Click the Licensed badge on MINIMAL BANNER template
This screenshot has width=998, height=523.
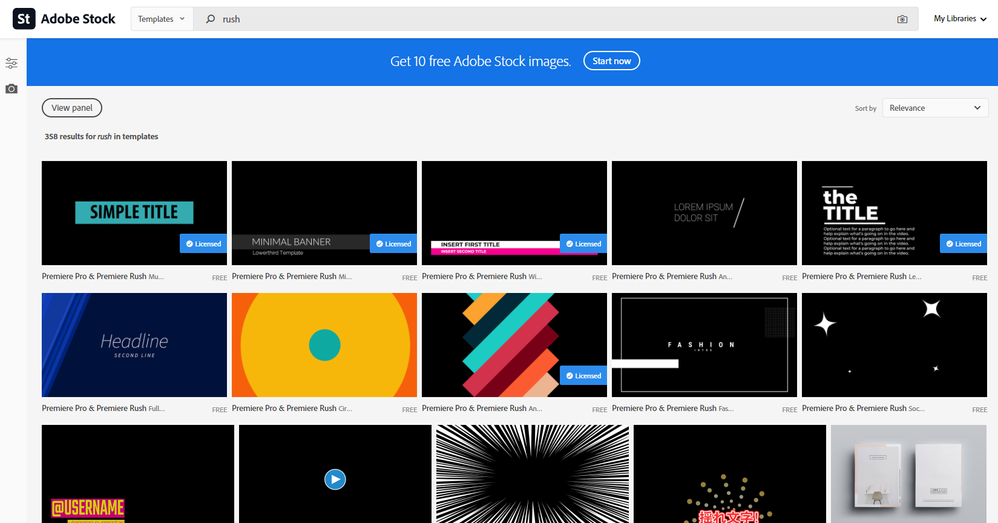tap(393, 244)
